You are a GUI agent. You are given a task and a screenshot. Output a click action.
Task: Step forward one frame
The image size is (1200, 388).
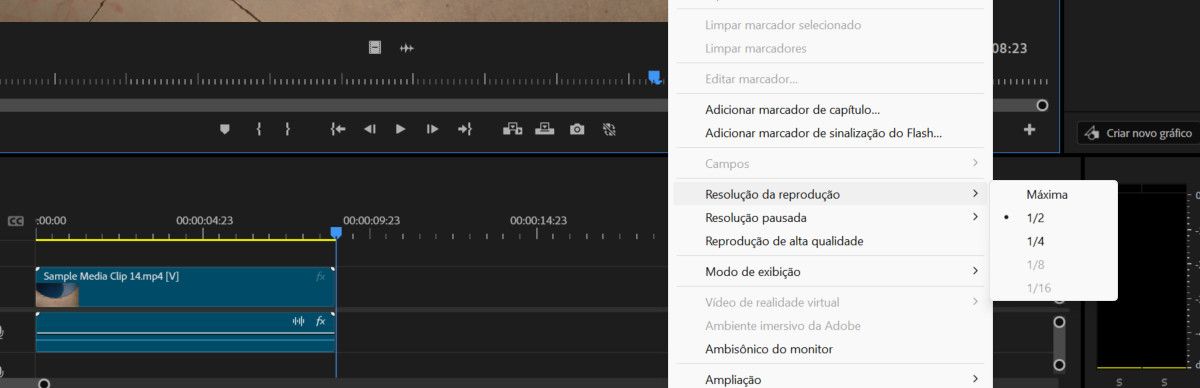tap(432, 129)
